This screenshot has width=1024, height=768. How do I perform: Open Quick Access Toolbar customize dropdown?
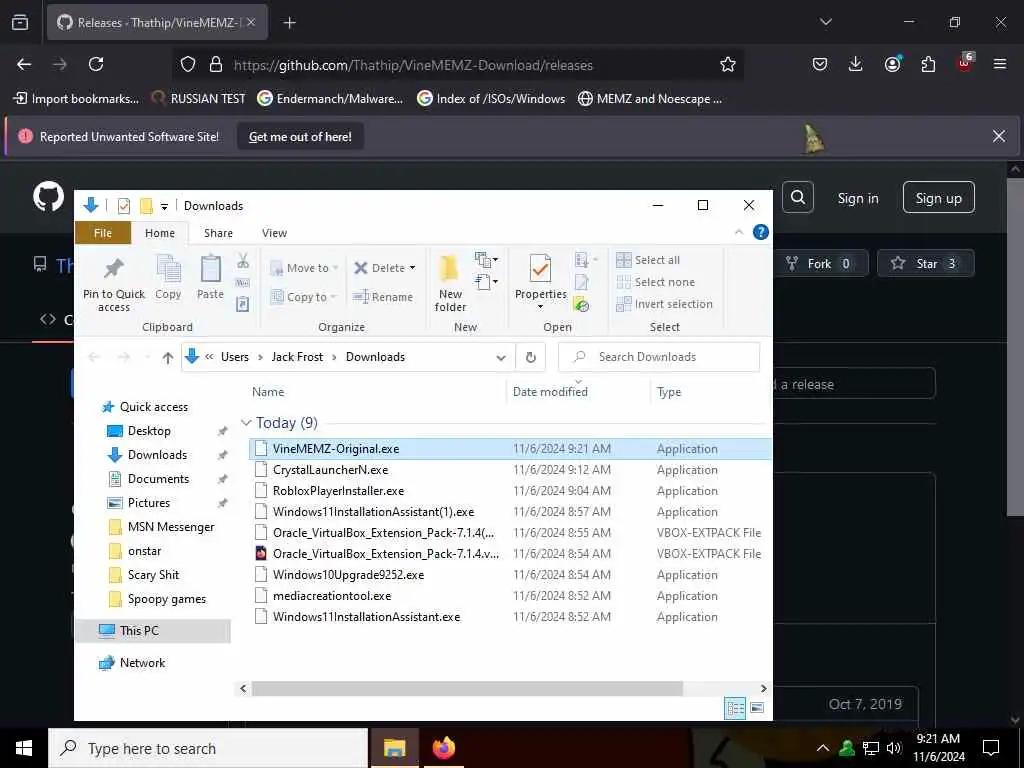point(165,206)
